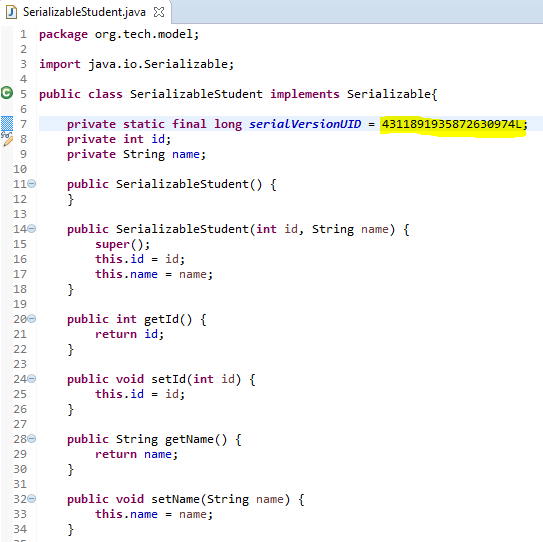
Task: Click the setId method name on line 24
Action: (169, 379)
